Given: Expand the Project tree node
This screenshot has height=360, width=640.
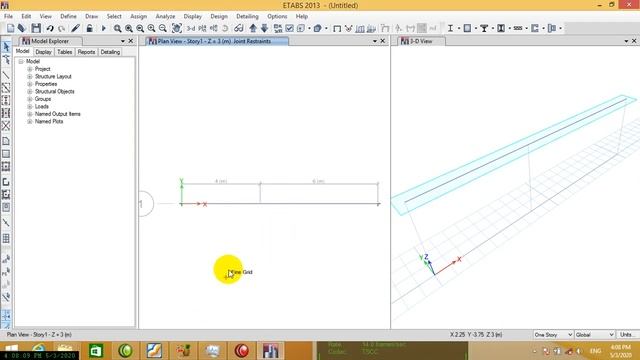Looking at the screenshot, I should (29, 69).
